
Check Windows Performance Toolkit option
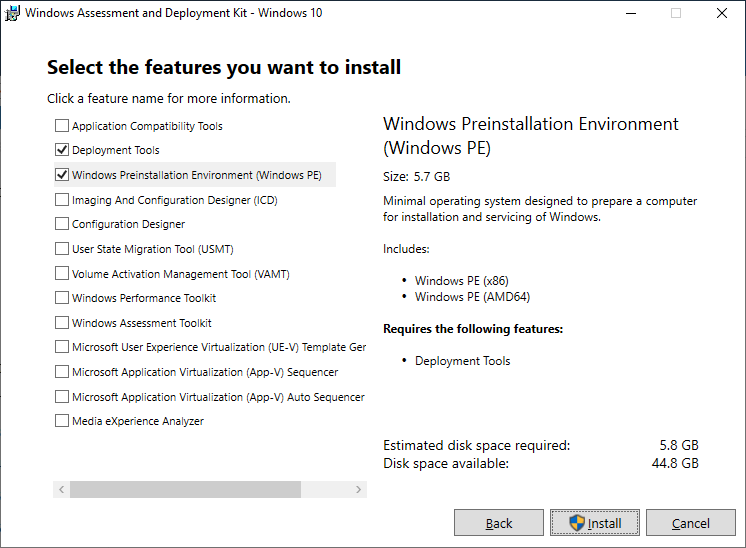tap(62, 297)
